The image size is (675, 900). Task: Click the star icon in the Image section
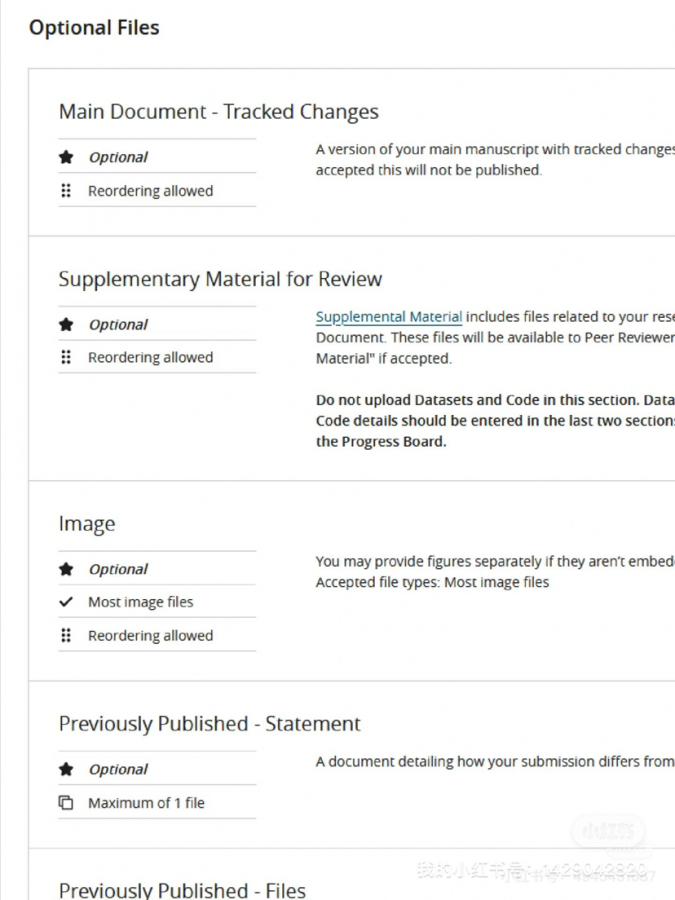coord(66,569)
